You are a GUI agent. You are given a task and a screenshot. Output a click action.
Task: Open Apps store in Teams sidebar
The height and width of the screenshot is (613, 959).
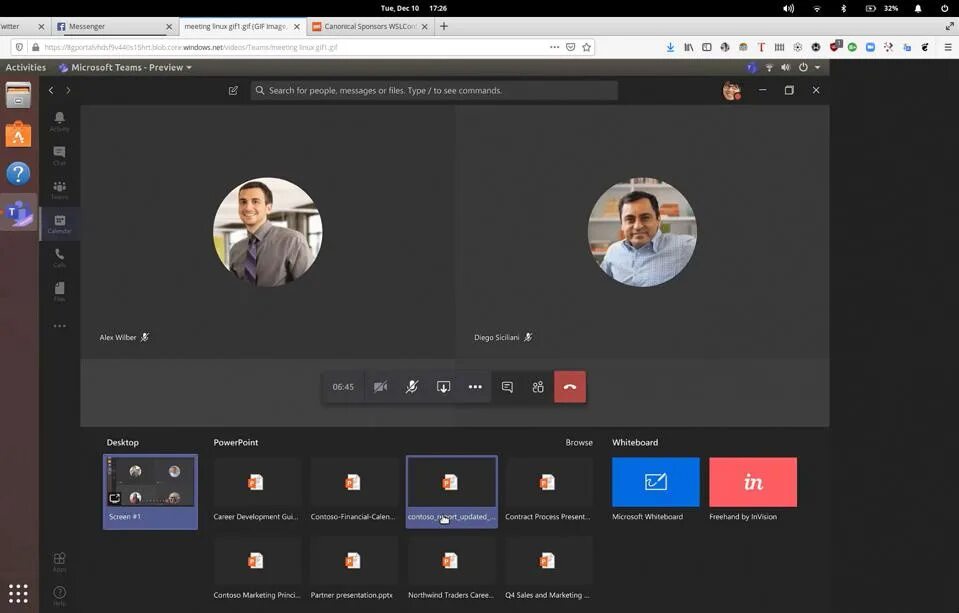click(x=59, y=562)
